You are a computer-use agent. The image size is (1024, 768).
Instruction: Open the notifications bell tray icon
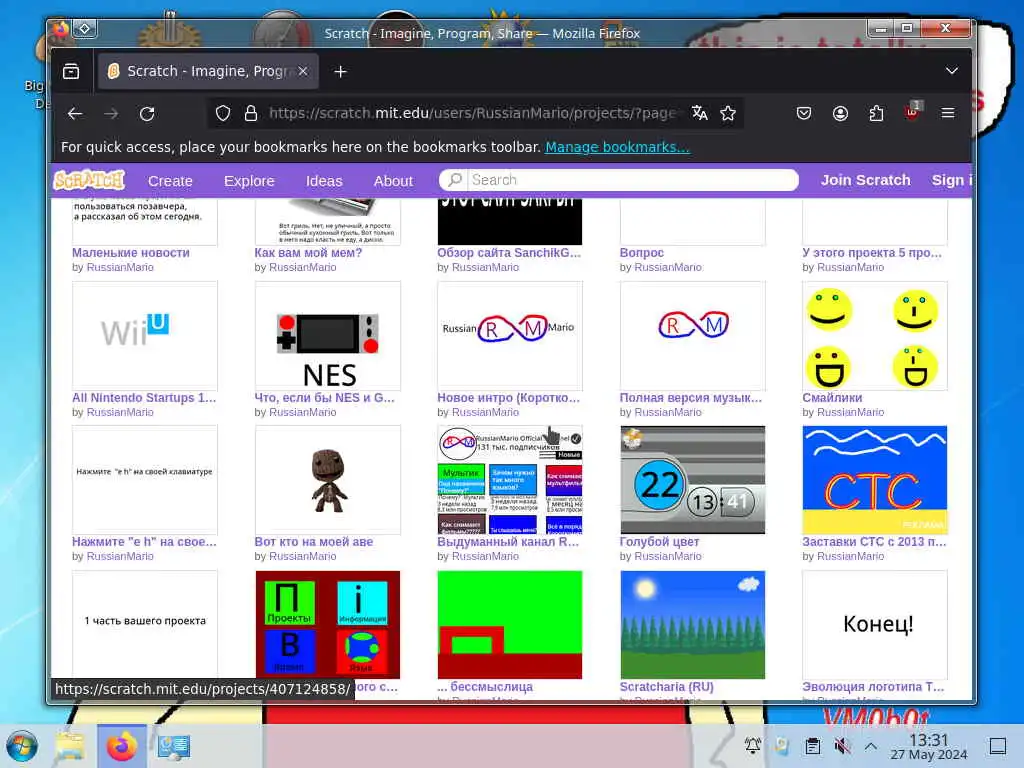(753, 745)
